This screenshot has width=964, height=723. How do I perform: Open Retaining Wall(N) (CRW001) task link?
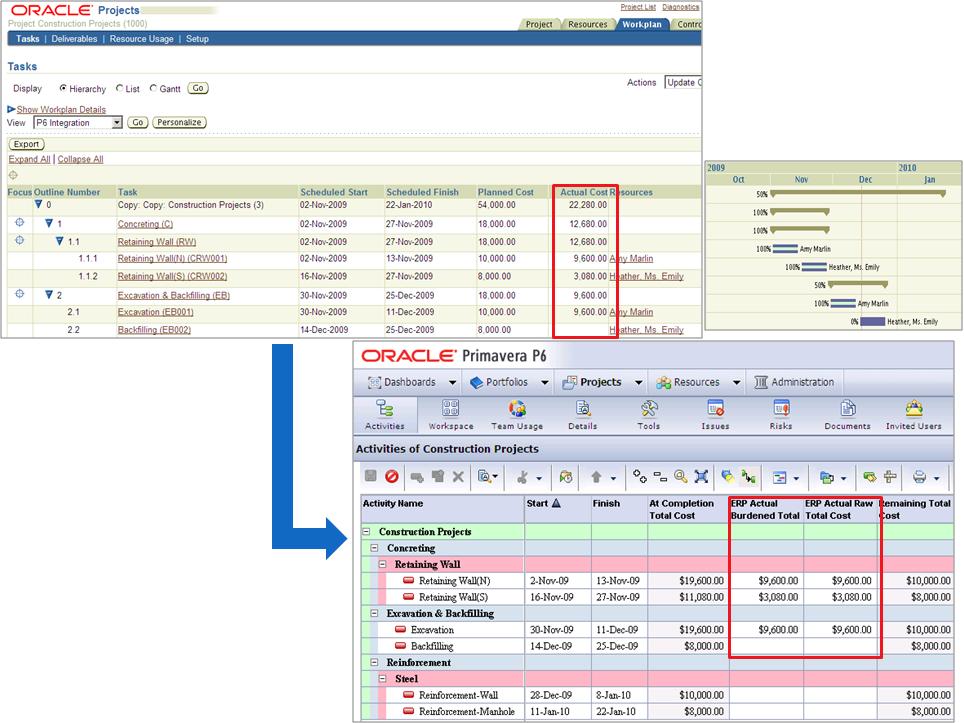point(172,258)
